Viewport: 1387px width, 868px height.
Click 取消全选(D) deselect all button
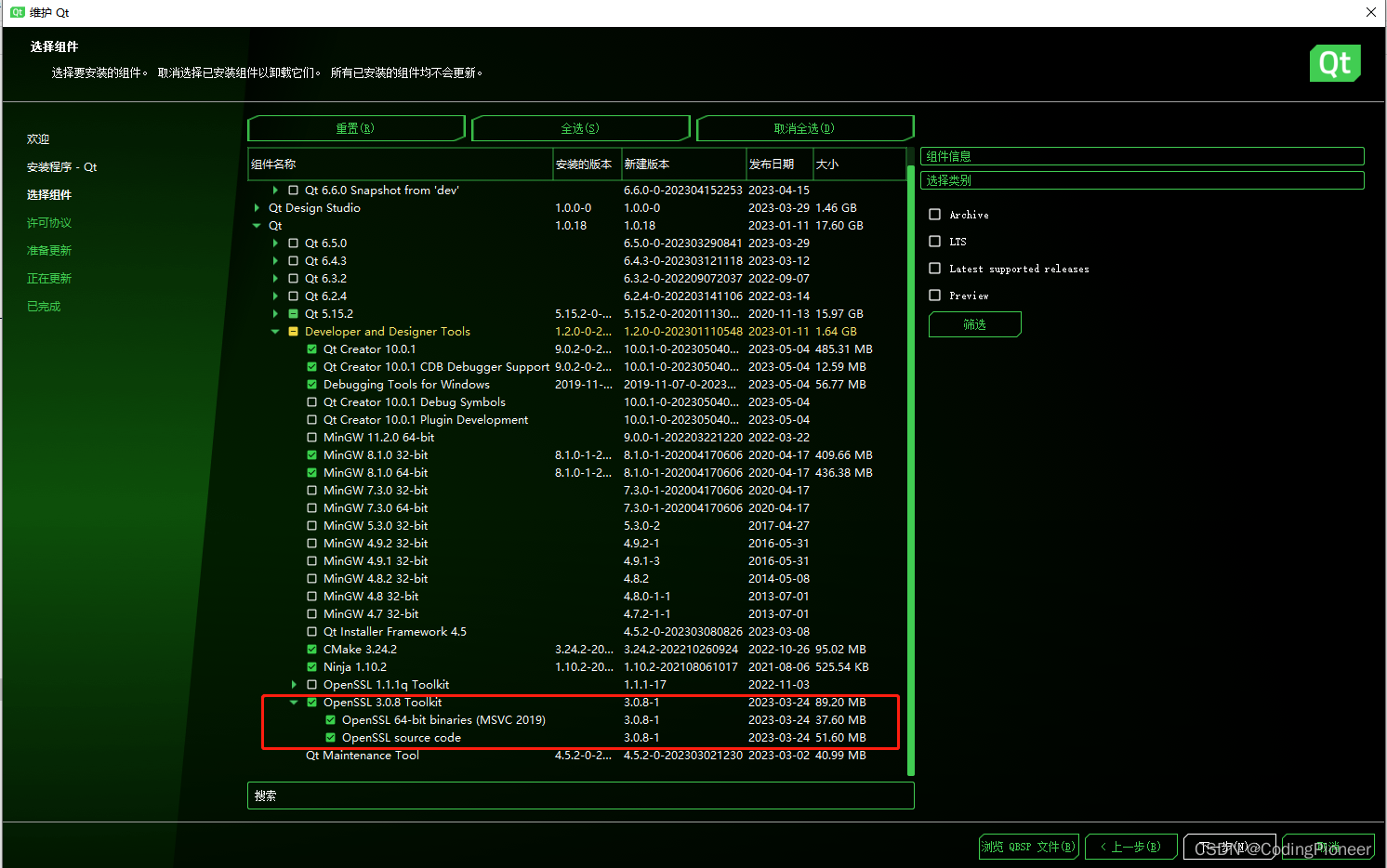pos(805,128)
